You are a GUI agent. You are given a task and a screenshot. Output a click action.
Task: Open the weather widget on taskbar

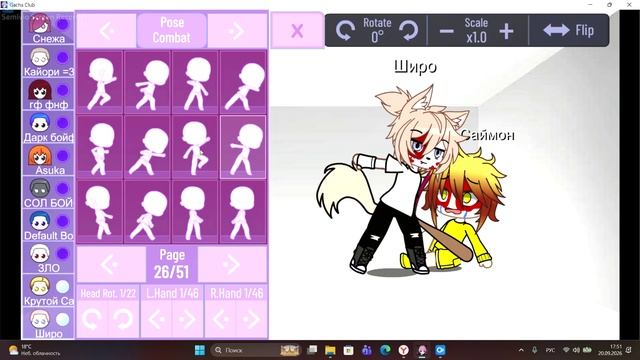[x=35, y=350]
